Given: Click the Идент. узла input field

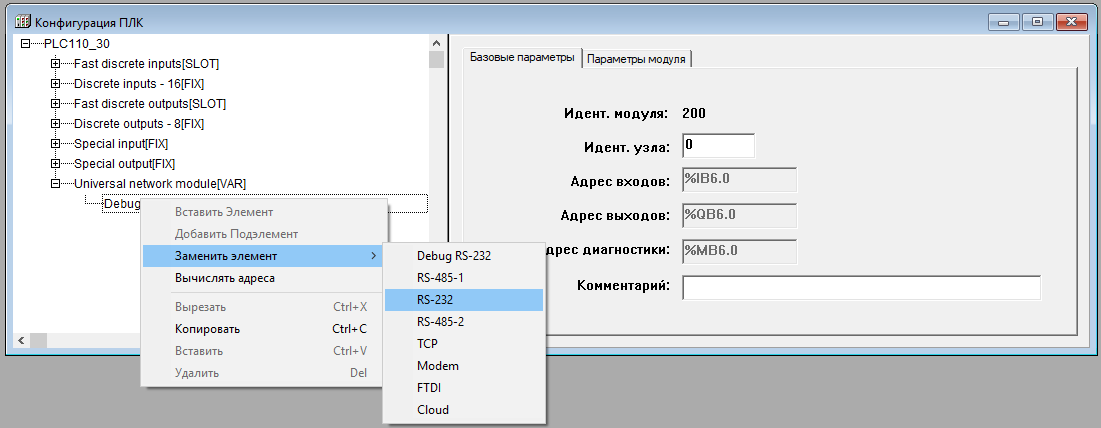Looking at the screenshot, I should pos(718,145).
